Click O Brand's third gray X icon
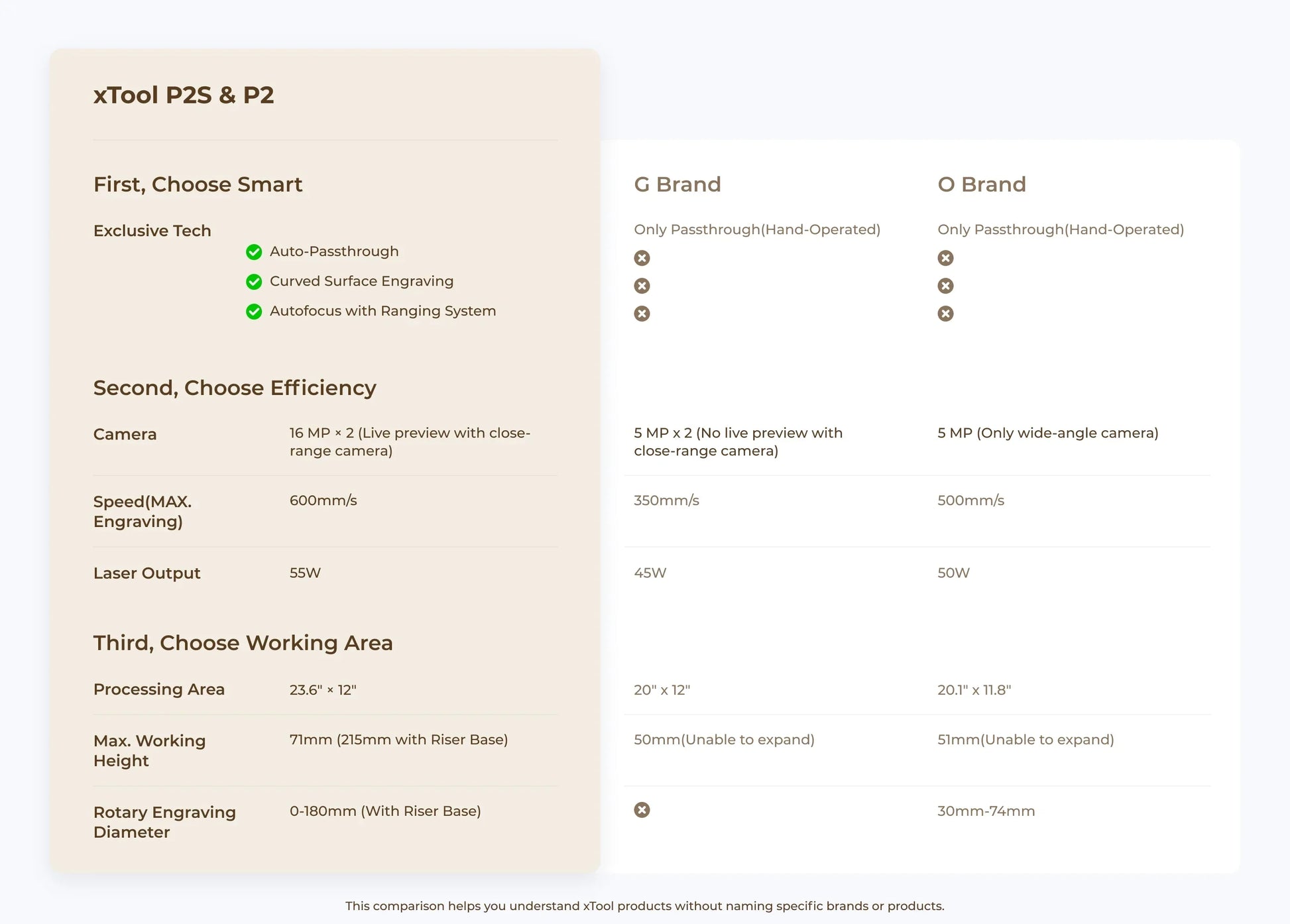The image size is (1290, 924). pos(945,314)
